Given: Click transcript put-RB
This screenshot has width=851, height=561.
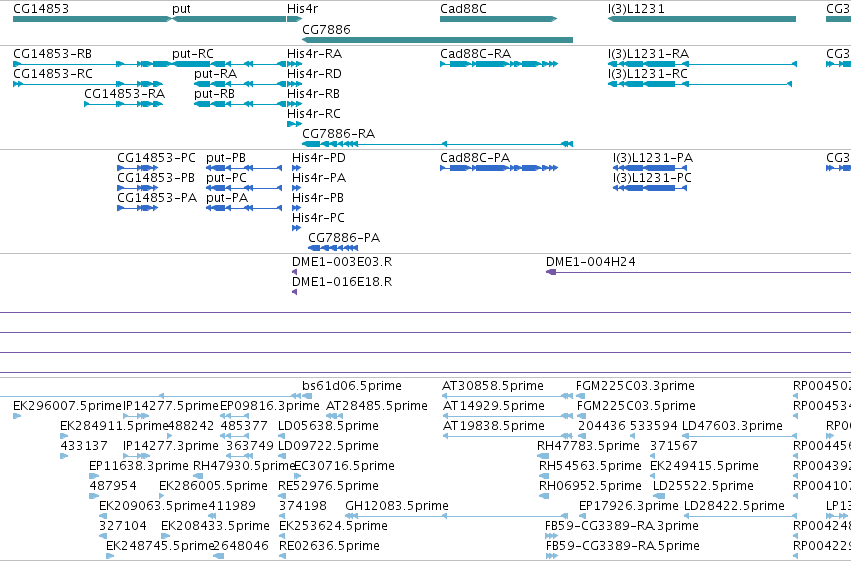Looking at the screenshot, I should (214, 94).
